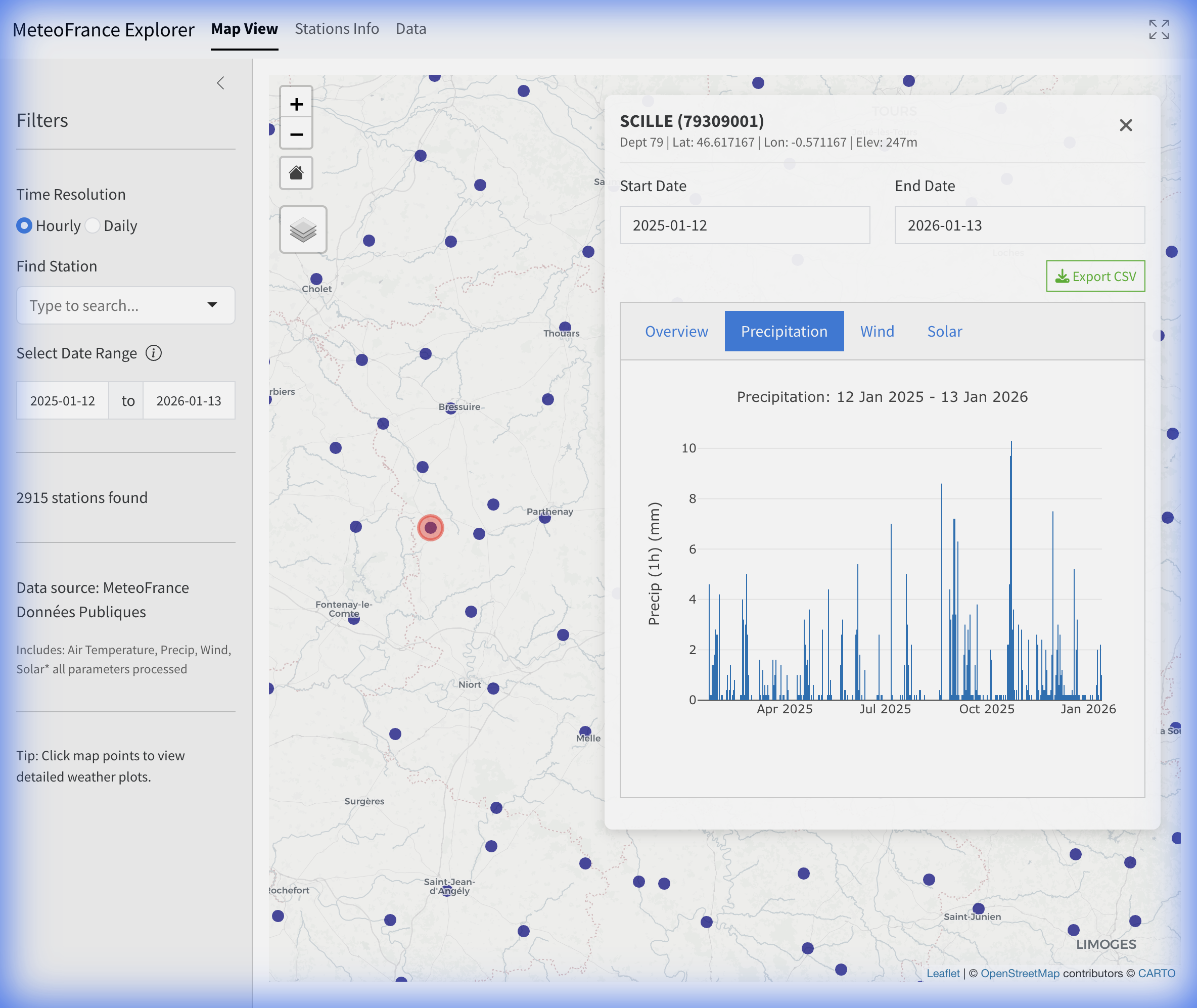1197x1008 pixels.
Task: Open the Find Station dropdown
Action: 212,305
